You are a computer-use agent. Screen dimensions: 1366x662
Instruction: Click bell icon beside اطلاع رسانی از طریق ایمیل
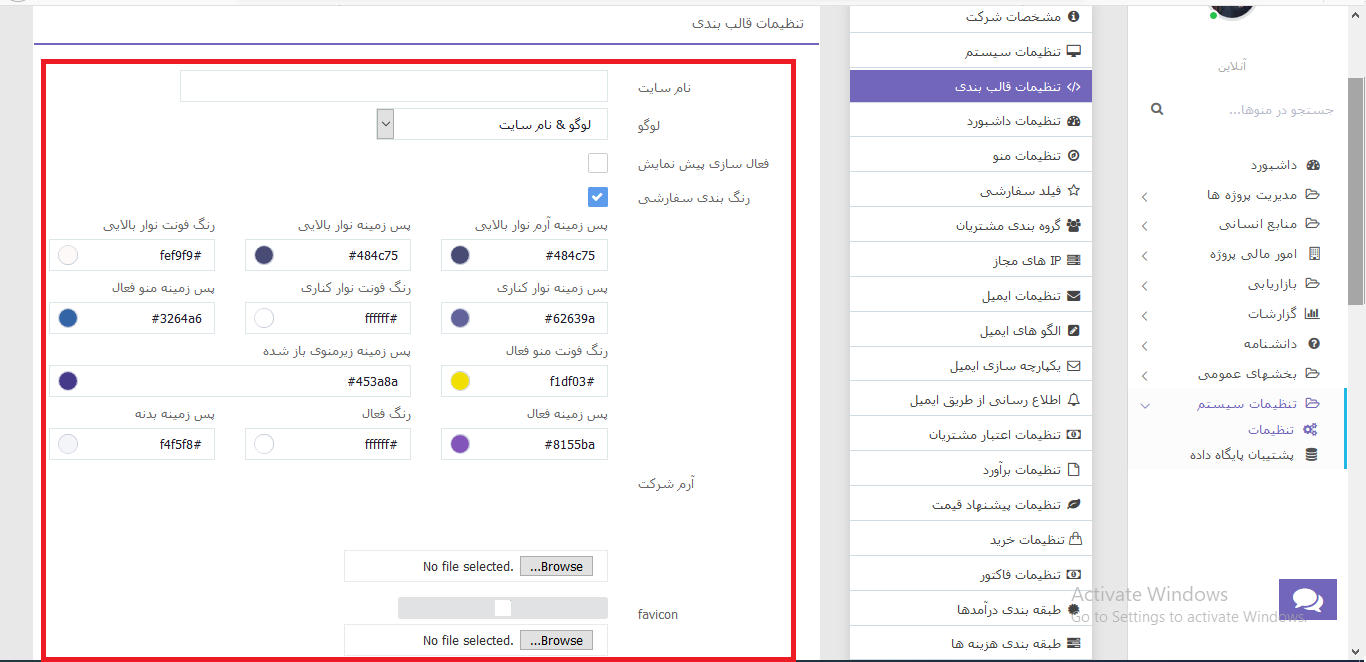click(1074, 400)
